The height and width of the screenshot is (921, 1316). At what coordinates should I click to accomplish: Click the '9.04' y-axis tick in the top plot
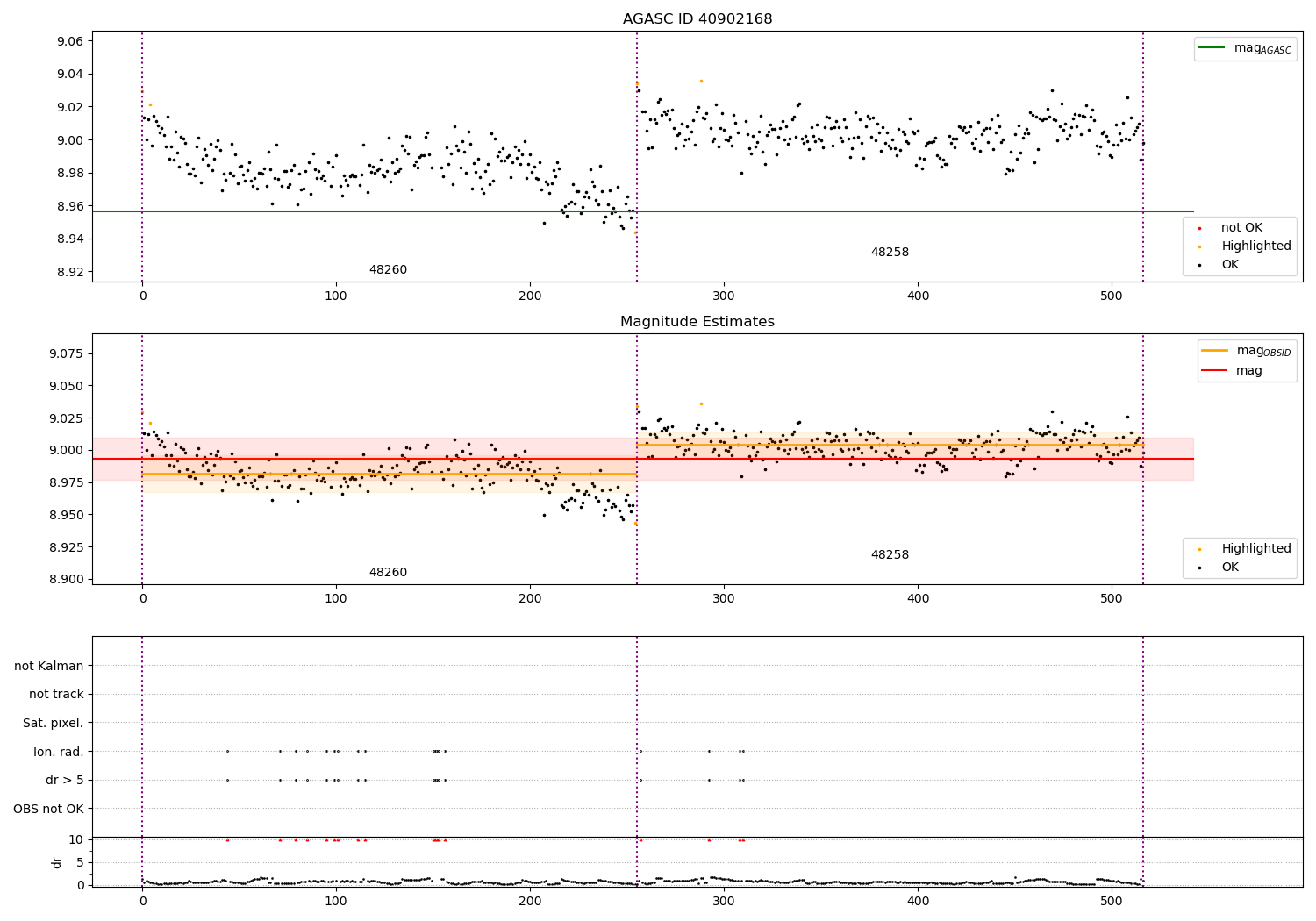pyautogui.click(x=69, y=75)
